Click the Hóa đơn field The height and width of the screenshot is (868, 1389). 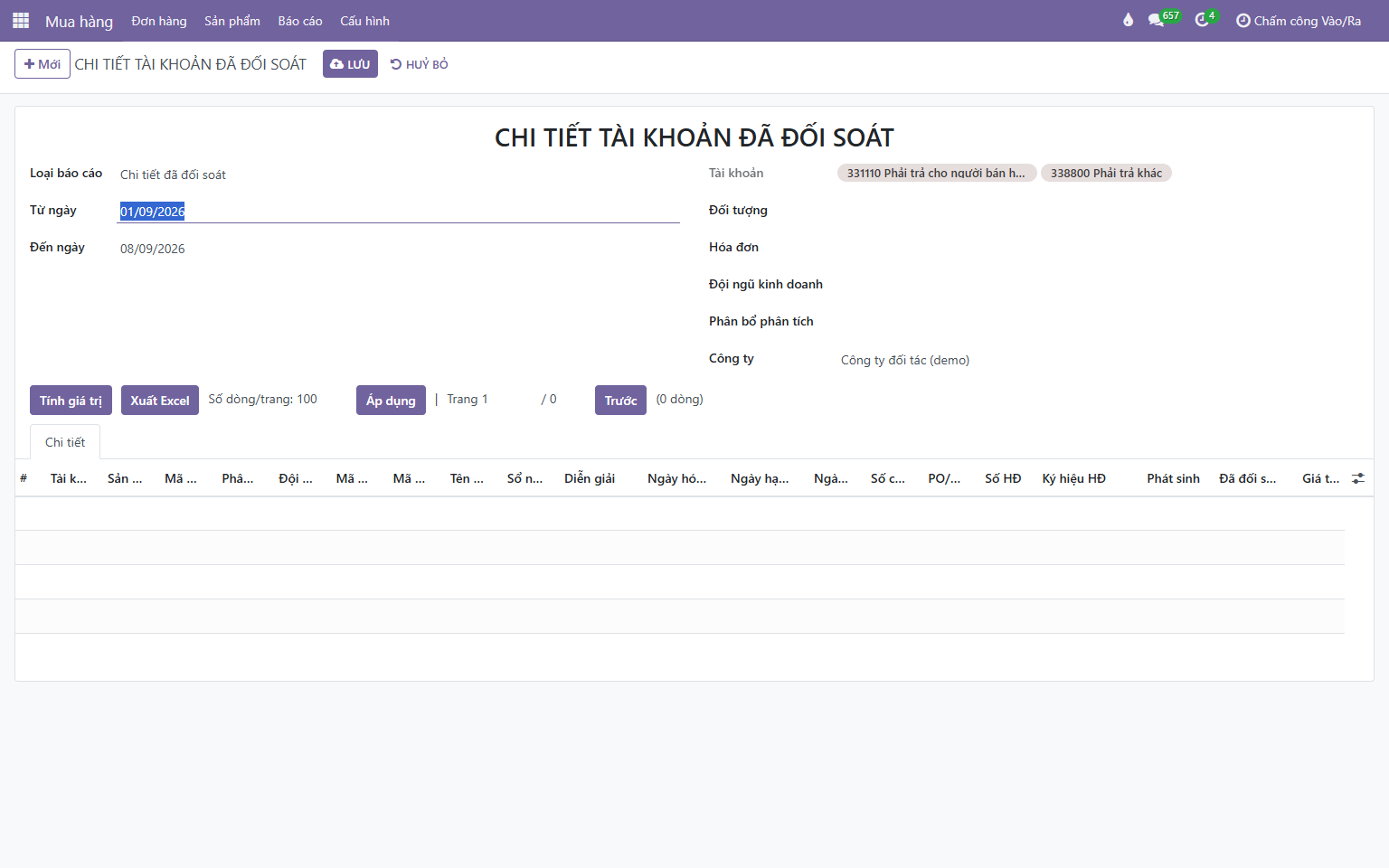click(1098, 248)
